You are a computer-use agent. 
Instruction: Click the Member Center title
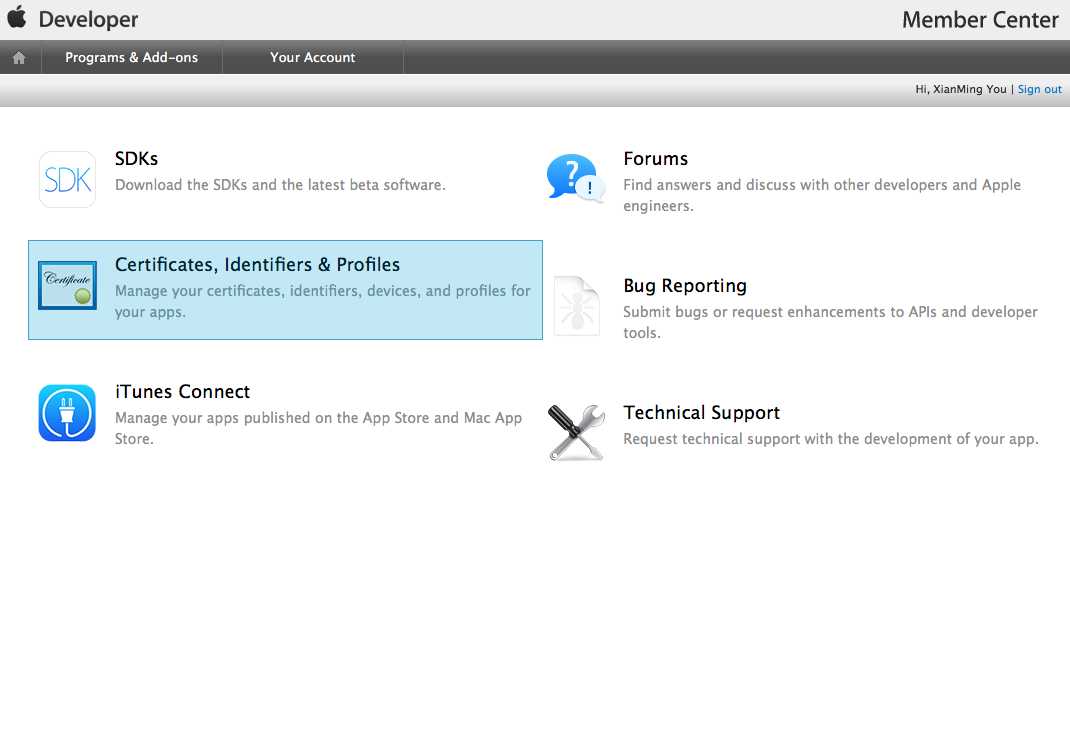(x=981, y=20)
